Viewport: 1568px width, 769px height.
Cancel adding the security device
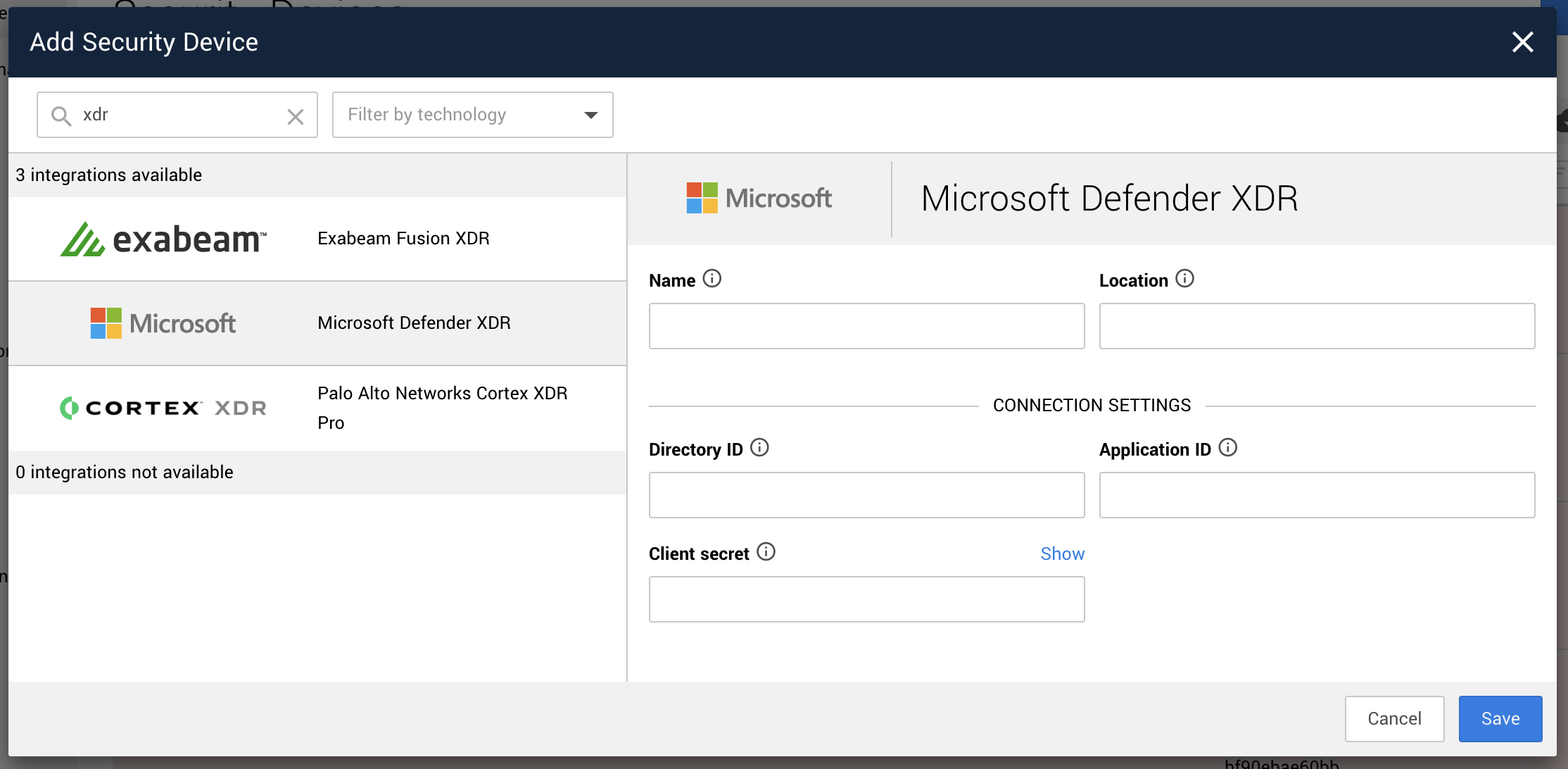tap(1395, 719)
